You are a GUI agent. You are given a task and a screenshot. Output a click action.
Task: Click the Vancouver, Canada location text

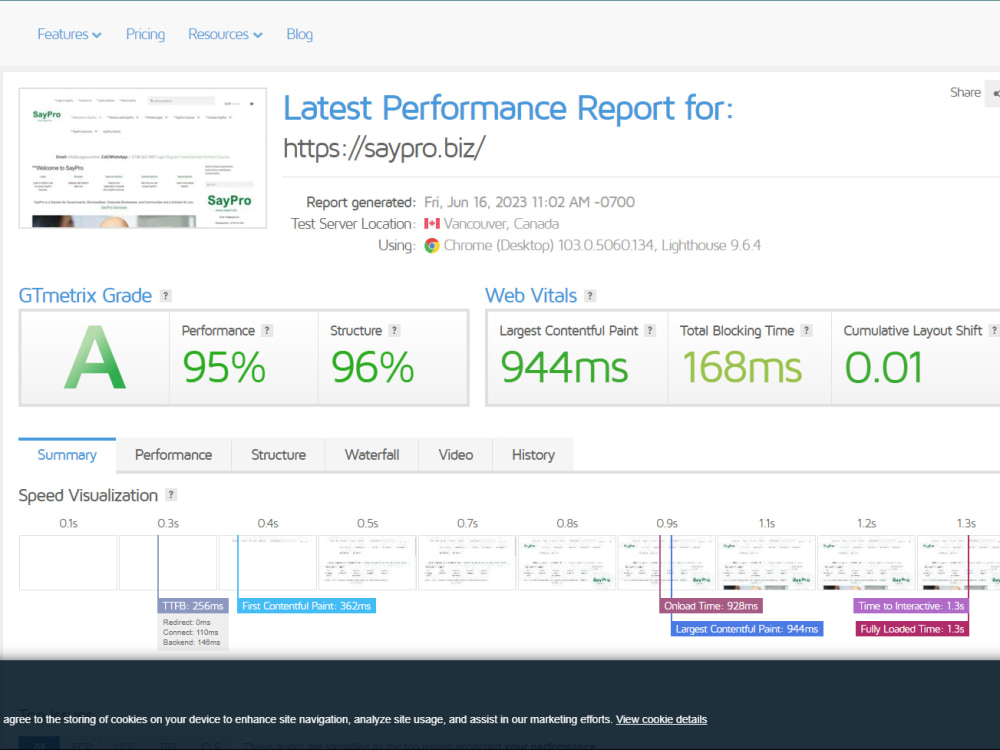[x=501, y=224]
